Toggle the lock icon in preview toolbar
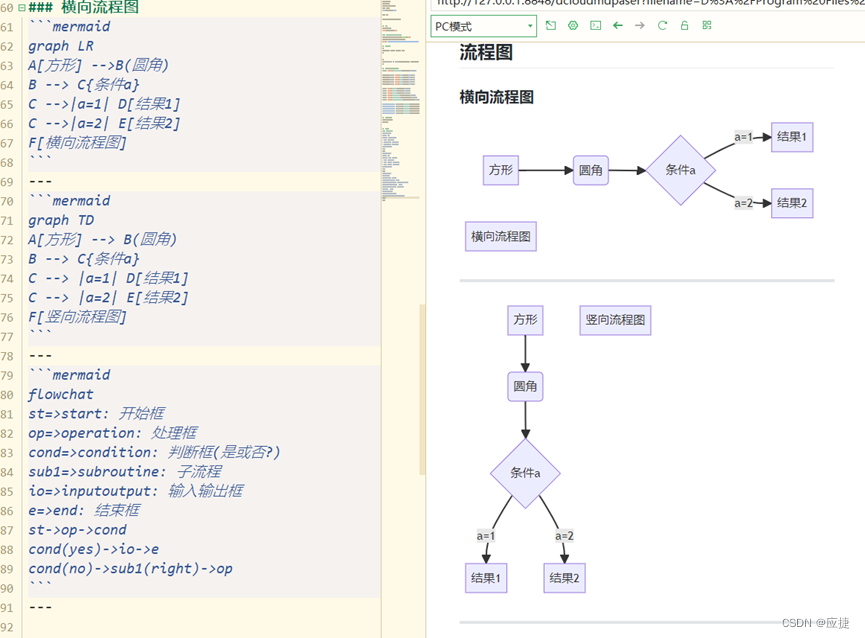The height and width of the screenshot is (638, 865). click(684, 25)
